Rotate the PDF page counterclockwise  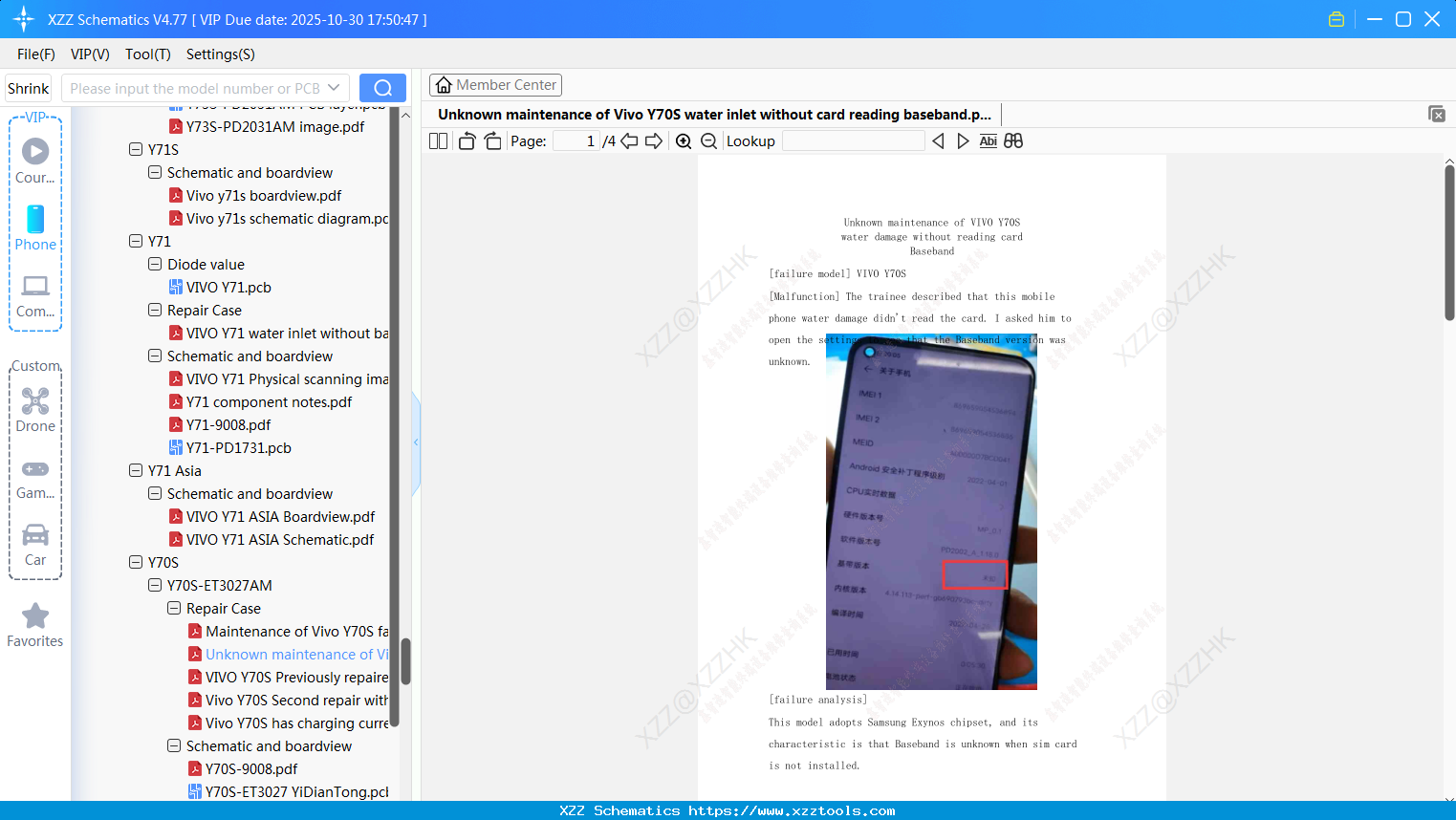[x=467, y=140]
